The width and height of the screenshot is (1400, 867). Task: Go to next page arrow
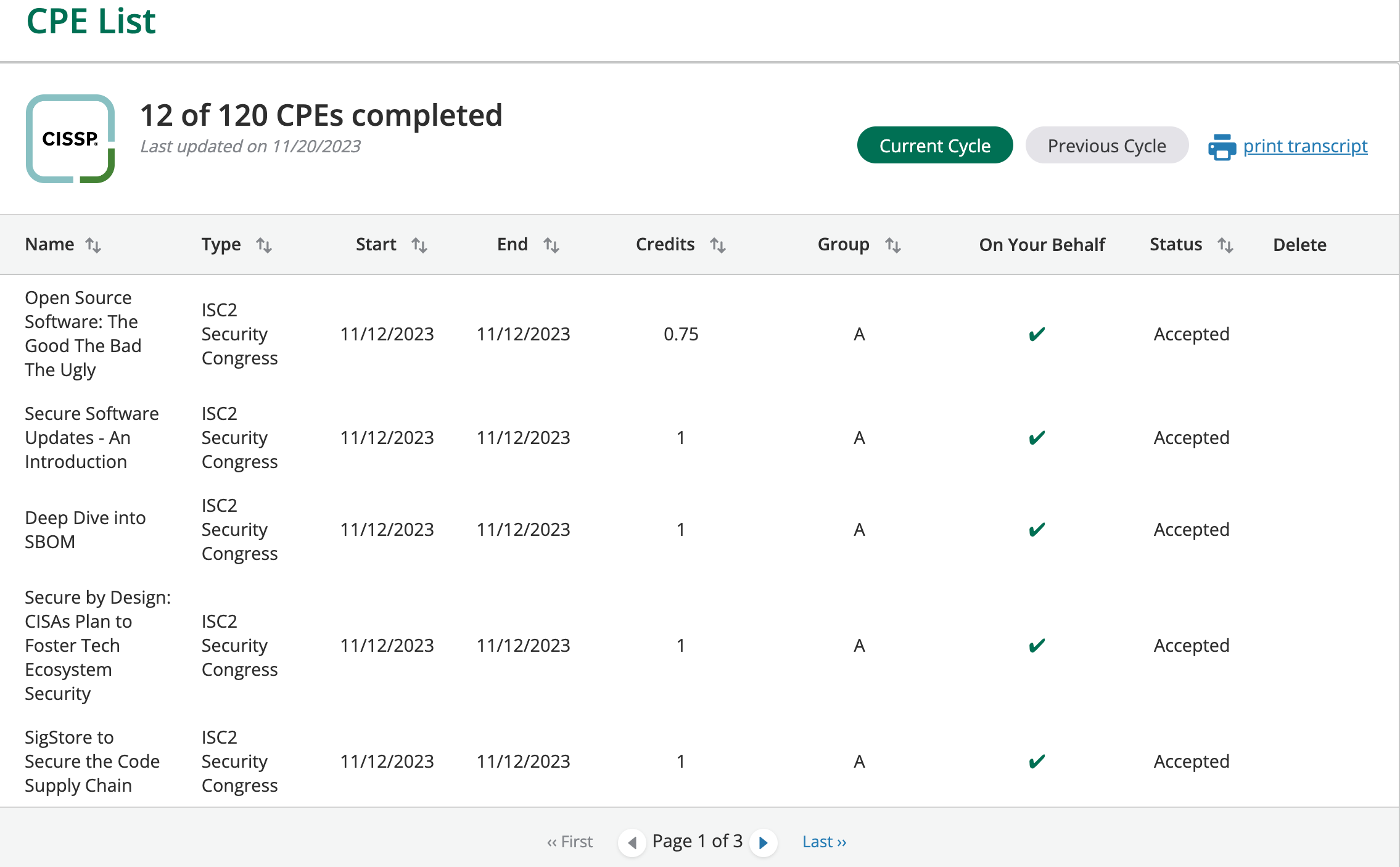[764, 842]
